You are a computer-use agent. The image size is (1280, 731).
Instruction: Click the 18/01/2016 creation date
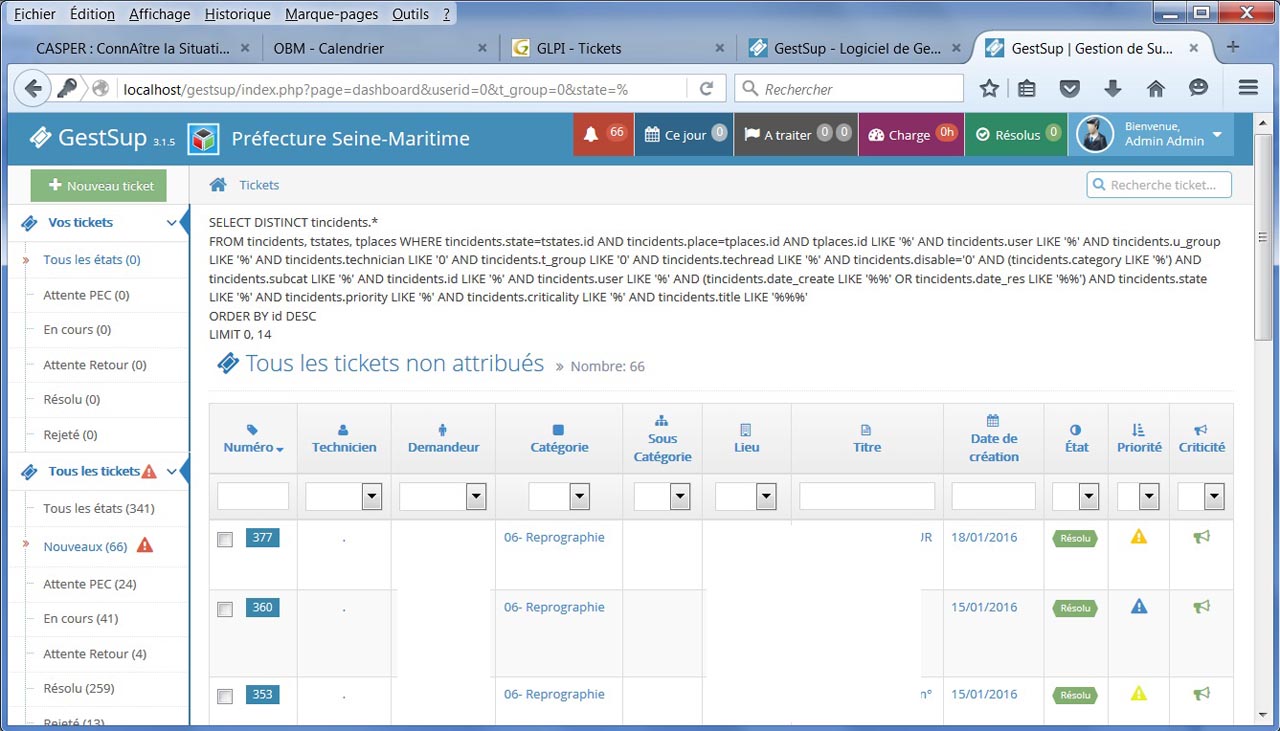tap(984, 537)
